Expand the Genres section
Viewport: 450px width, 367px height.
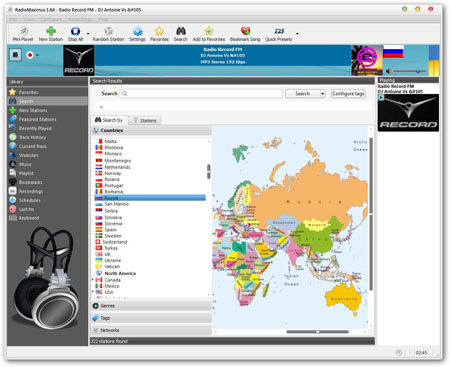pos(151,306)
